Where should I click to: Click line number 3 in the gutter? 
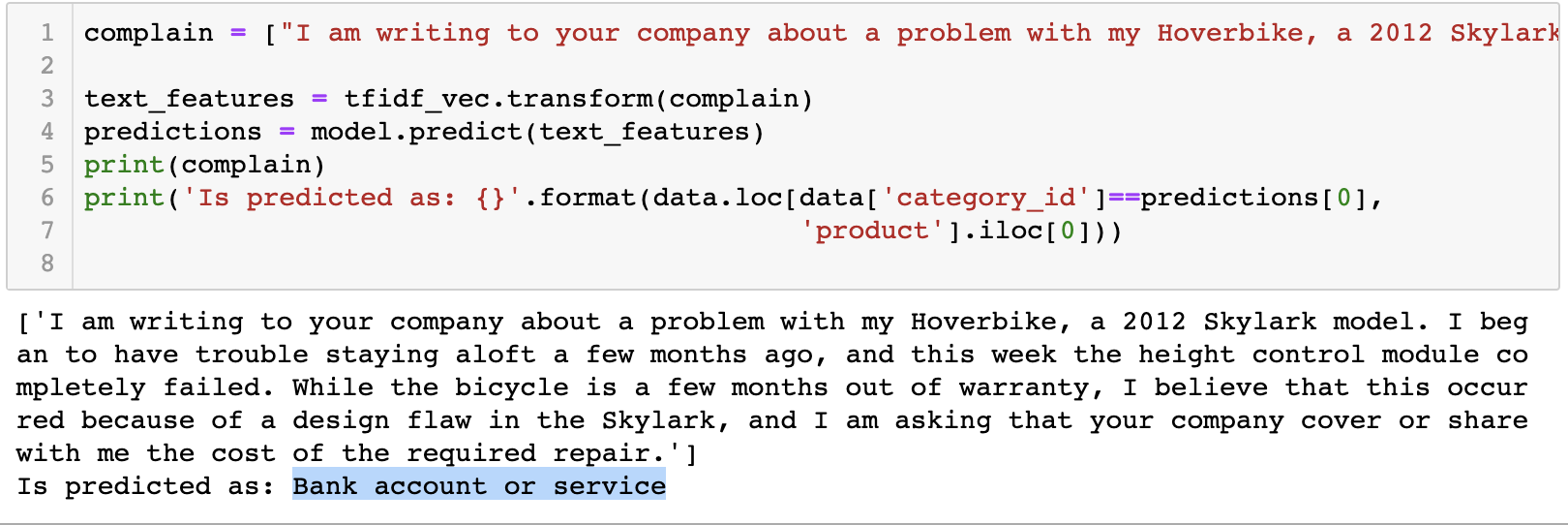pyautogui.click(x=46, y=99)
